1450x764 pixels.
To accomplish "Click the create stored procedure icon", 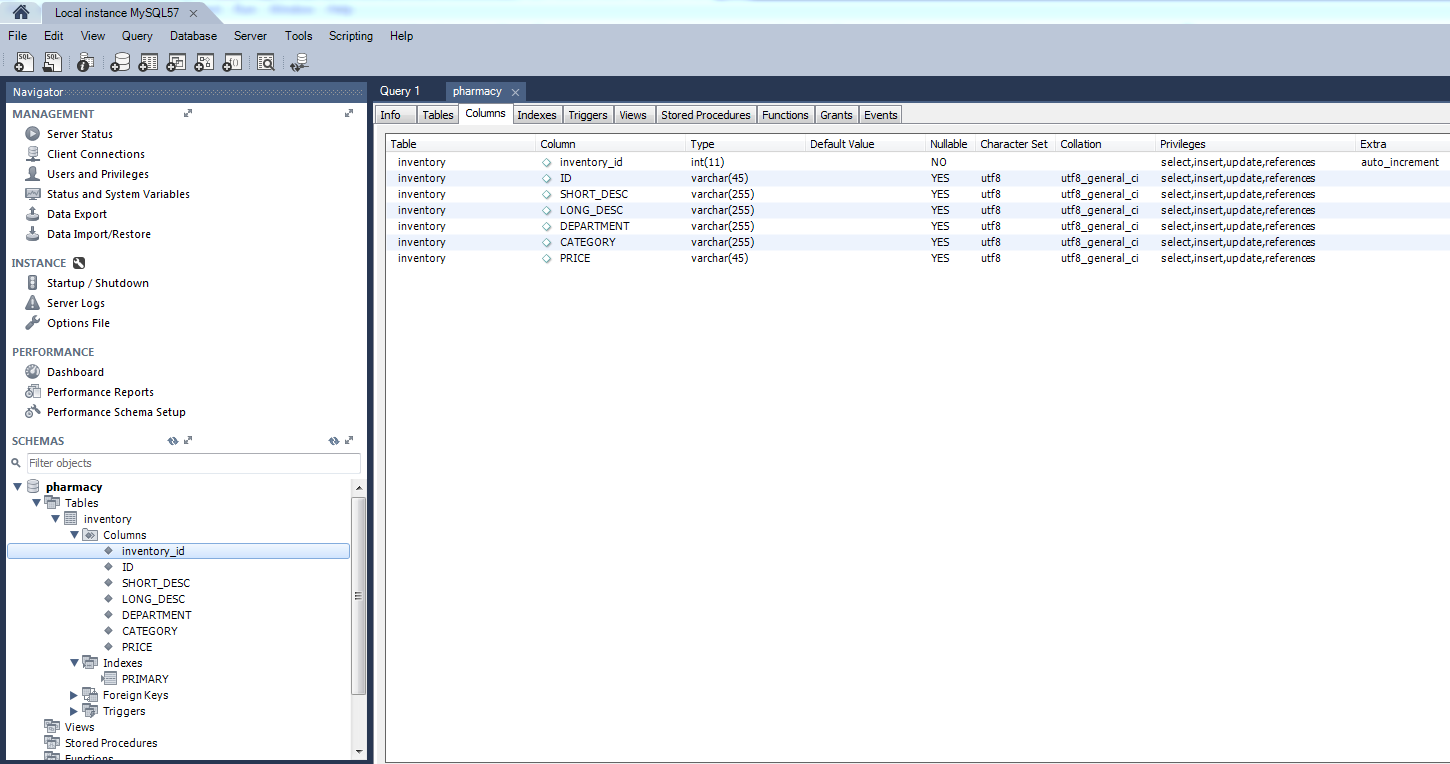I will click(x=204, y=62).
